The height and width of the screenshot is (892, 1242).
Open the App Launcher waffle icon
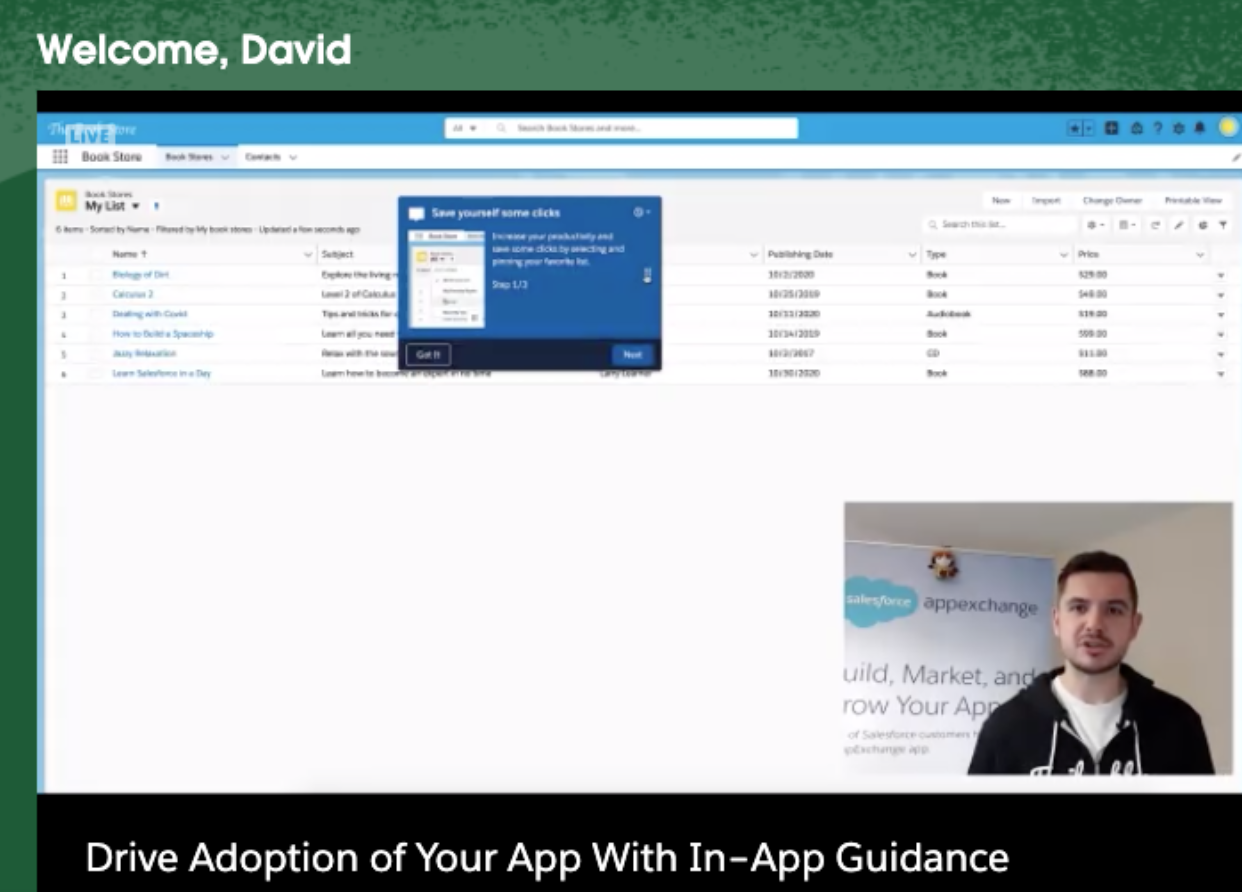pyautogui.click(x=60, y=157)
